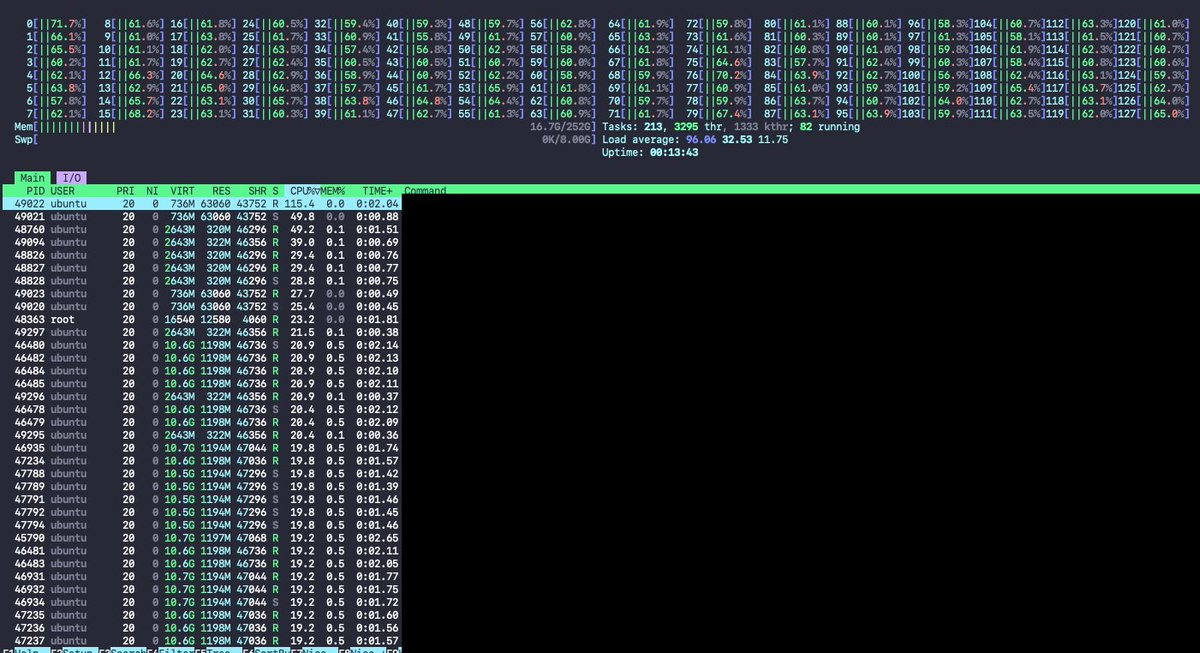Select process row with PID 46935
The height and width of the screenshot is (653, 1200).
pyautogui.click(x=200, y=449)
